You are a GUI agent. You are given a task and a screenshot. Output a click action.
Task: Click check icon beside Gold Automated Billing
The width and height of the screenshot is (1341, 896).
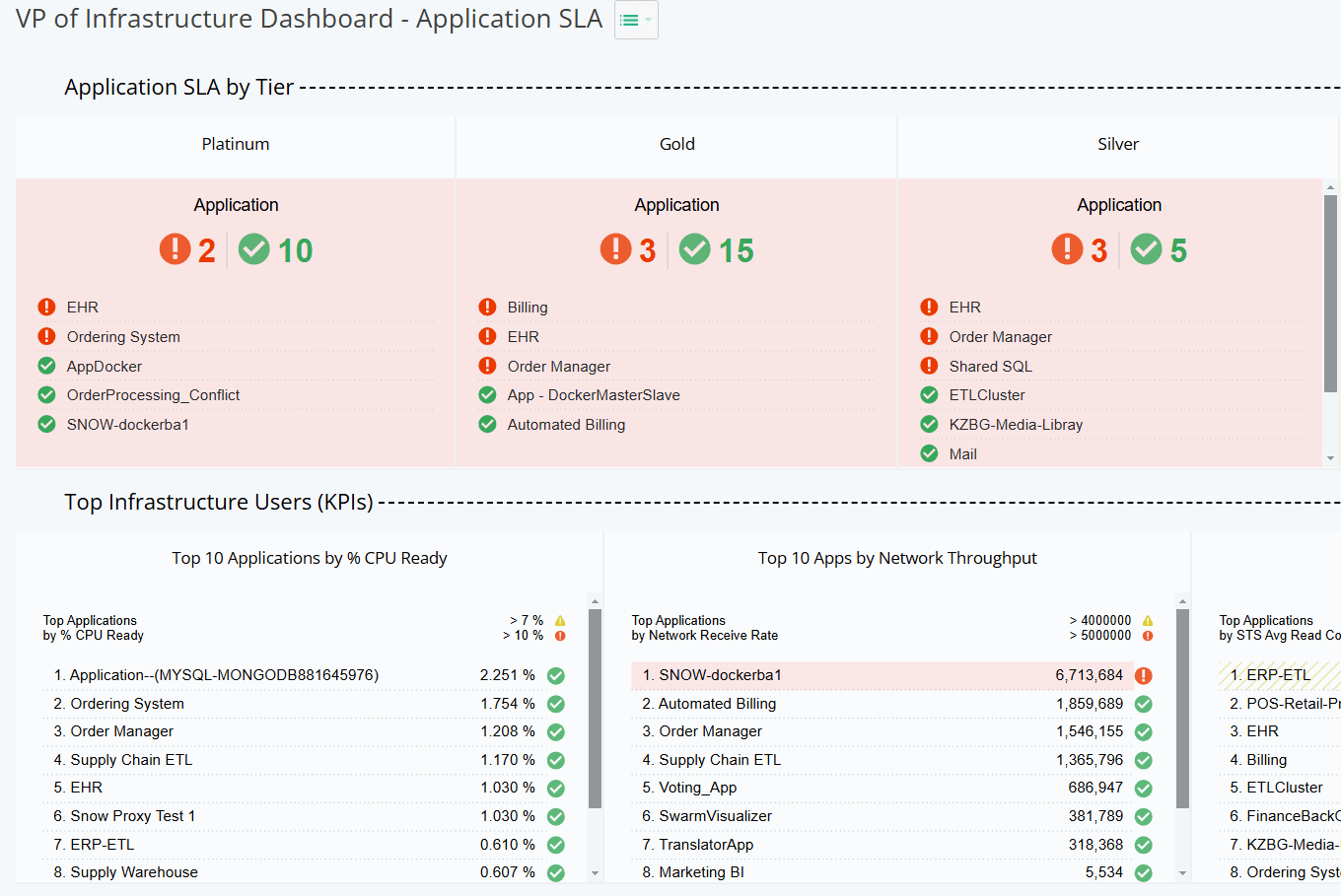[x=487, y=424]
